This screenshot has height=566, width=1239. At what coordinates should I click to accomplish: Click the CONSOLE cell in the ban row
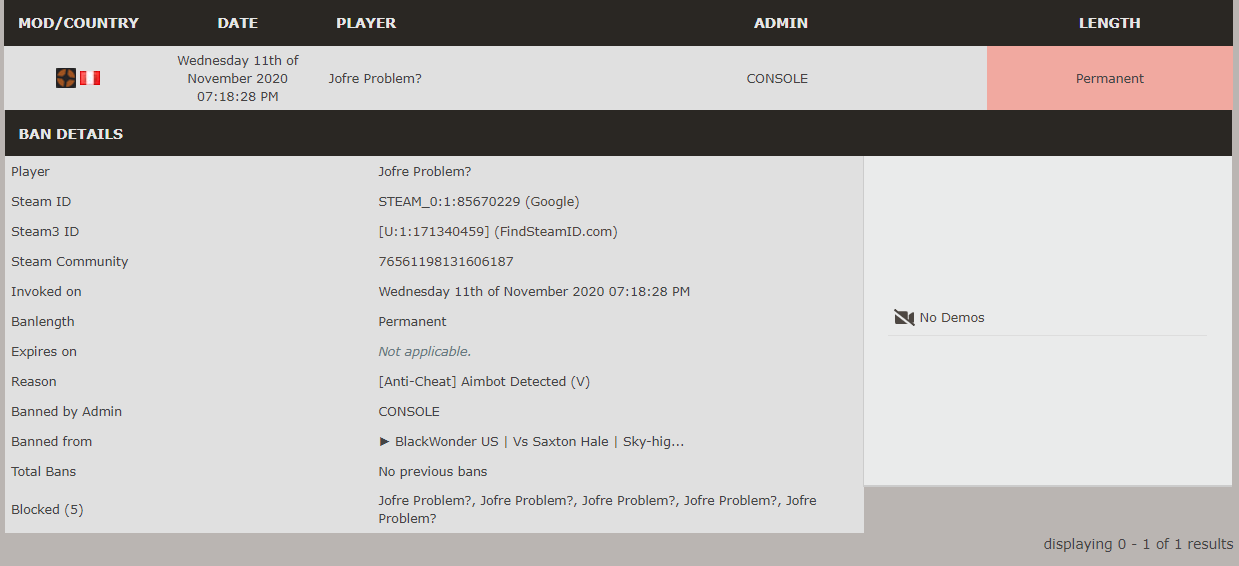coord(777,78)
